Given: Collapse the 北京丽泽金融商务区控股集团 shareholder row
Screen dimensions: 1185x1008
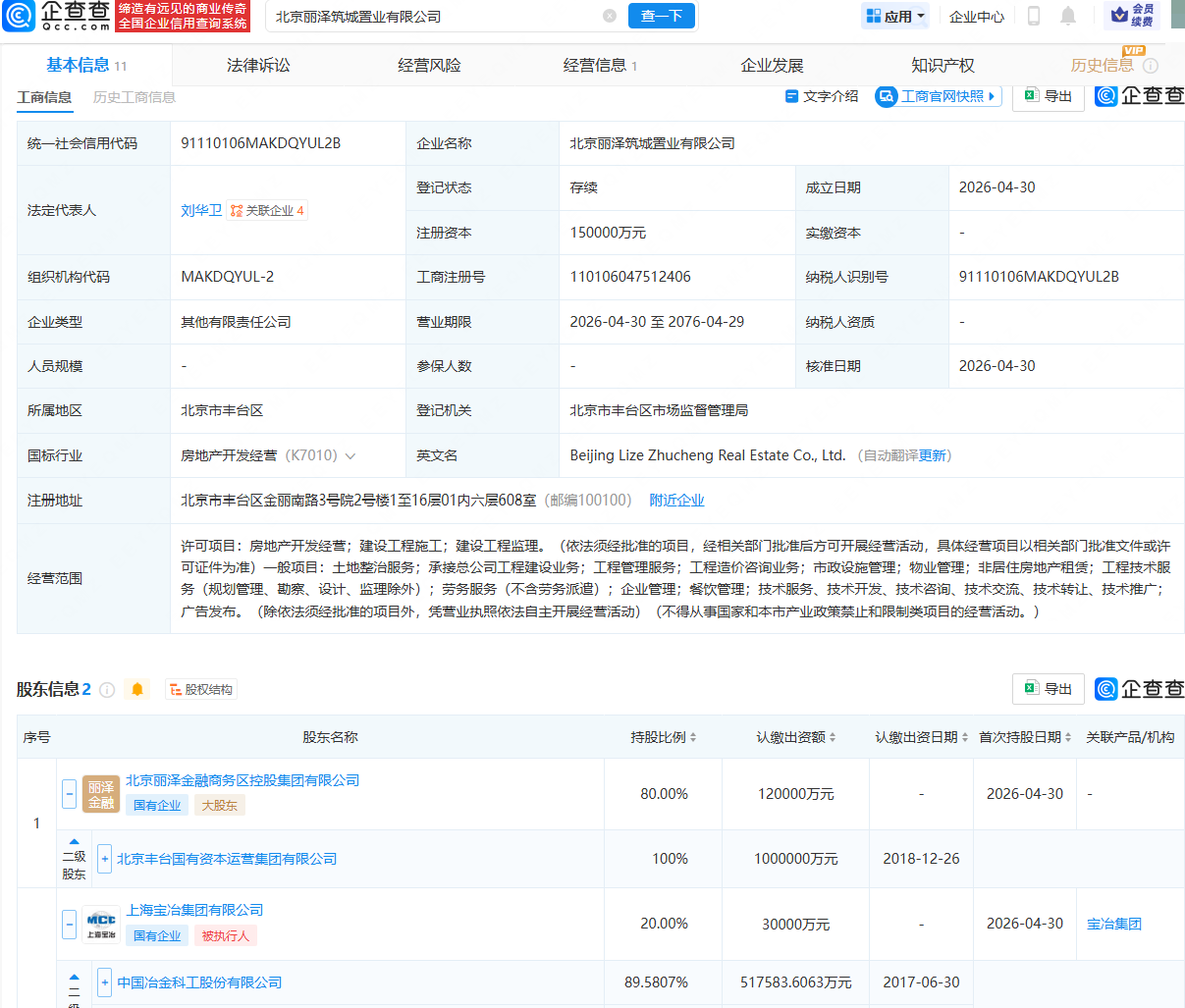Looking at the screenshot, I should coord(69,794).
